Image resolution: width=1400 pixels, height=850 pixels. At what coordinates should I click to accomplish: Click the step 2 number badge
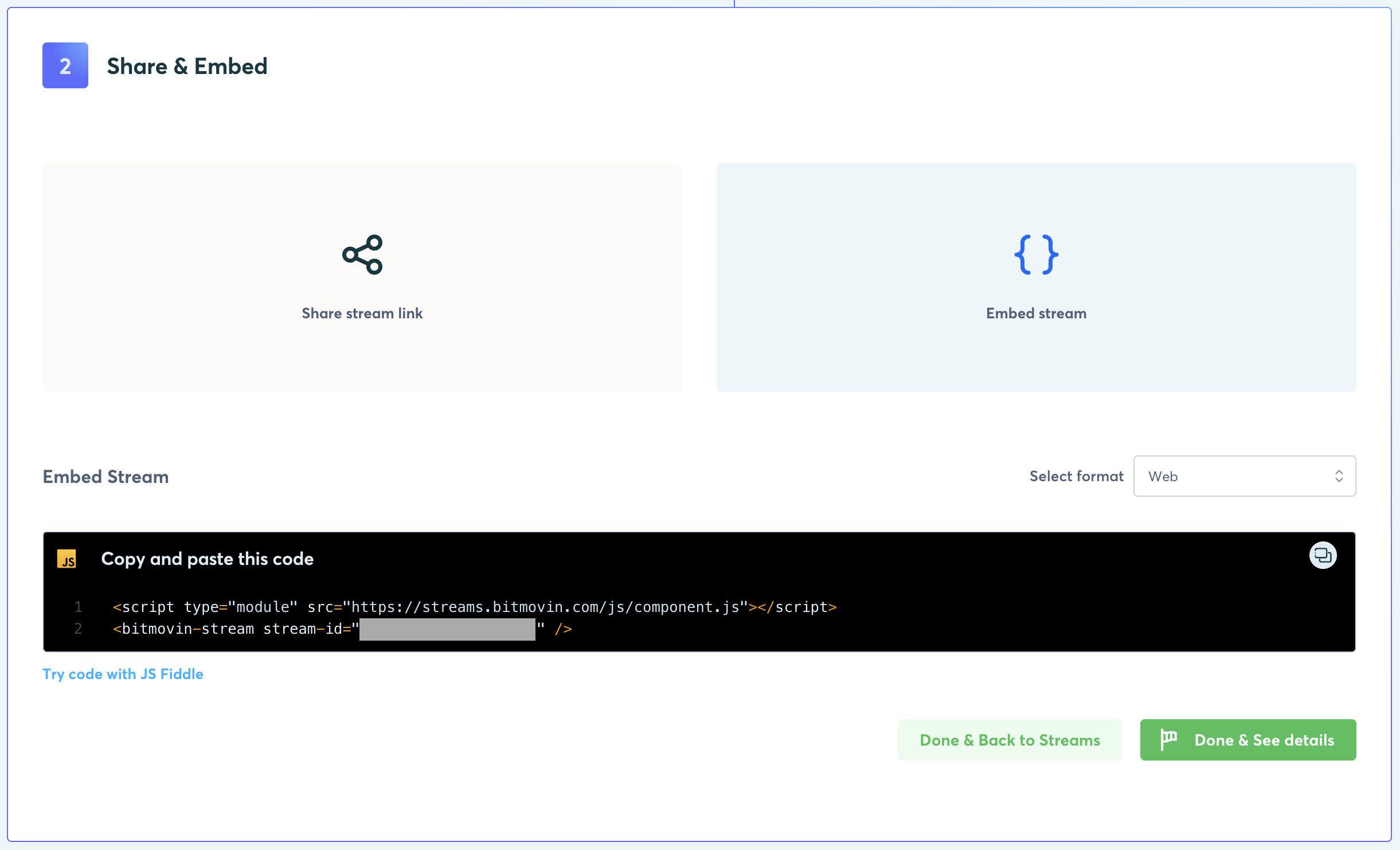point(65,65)
